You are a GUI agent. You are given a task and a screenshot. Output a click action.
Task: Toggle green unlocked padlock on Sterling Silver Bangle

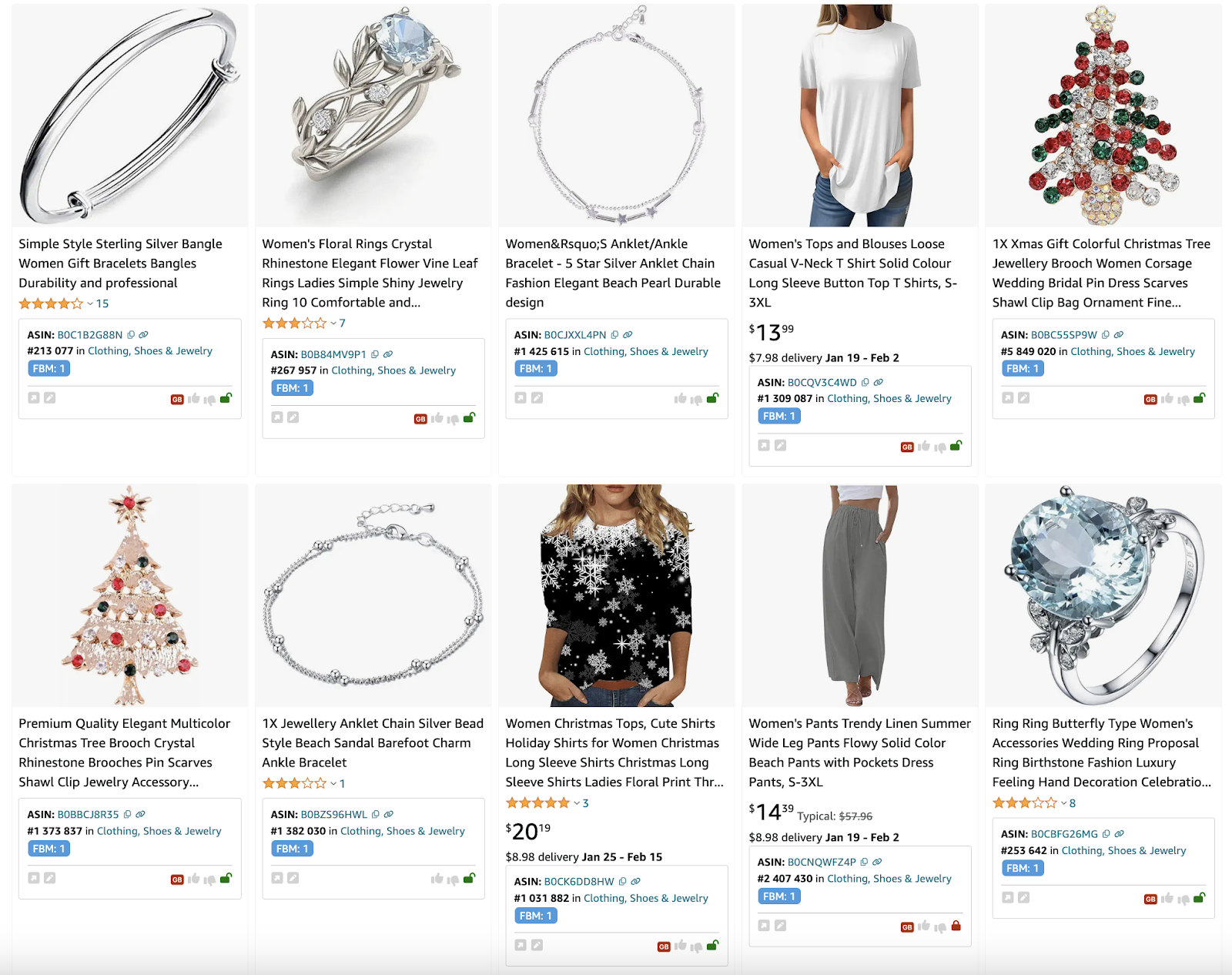coord(226,398)
